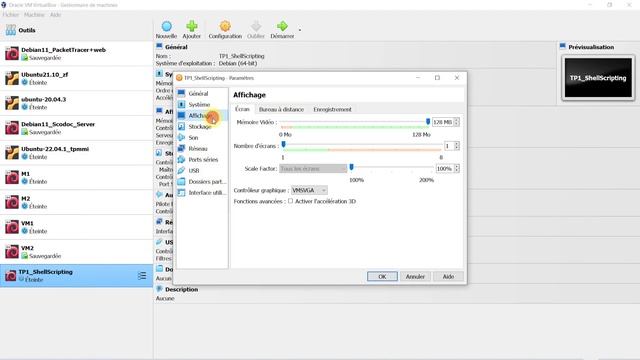Open TP1_ShellScripting machine menu list icon
The image size is (640, 360).
pyautogui.click(x=142, y=276)
